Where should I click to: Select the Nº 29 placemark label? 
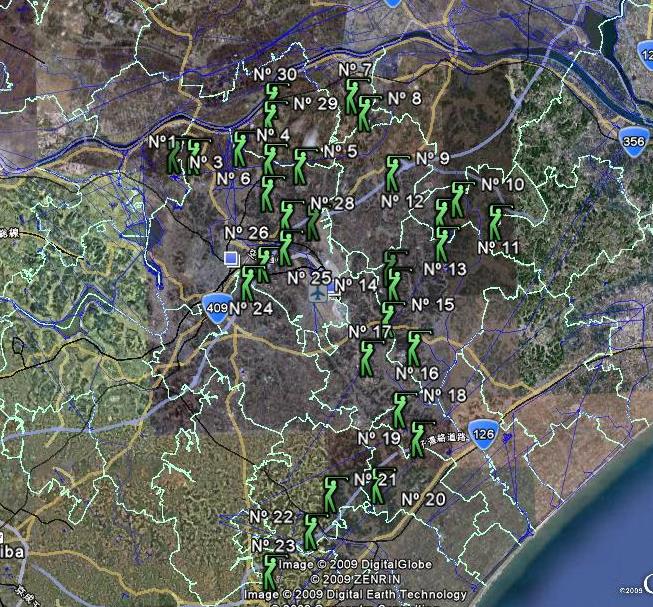[313, 103]
